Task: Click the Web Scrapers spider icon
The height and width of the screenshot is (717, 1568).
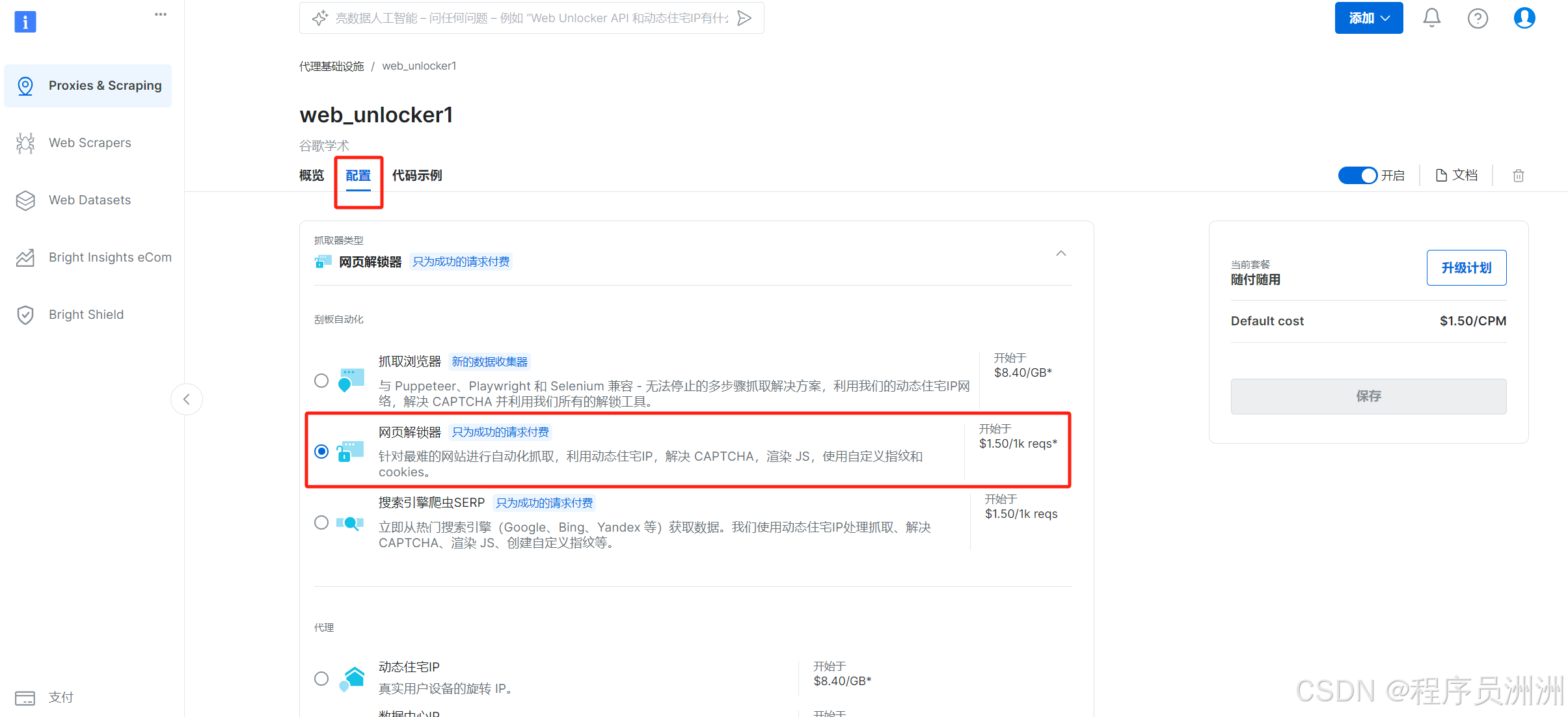Action: pyautogui.click(x=25, y=143)
